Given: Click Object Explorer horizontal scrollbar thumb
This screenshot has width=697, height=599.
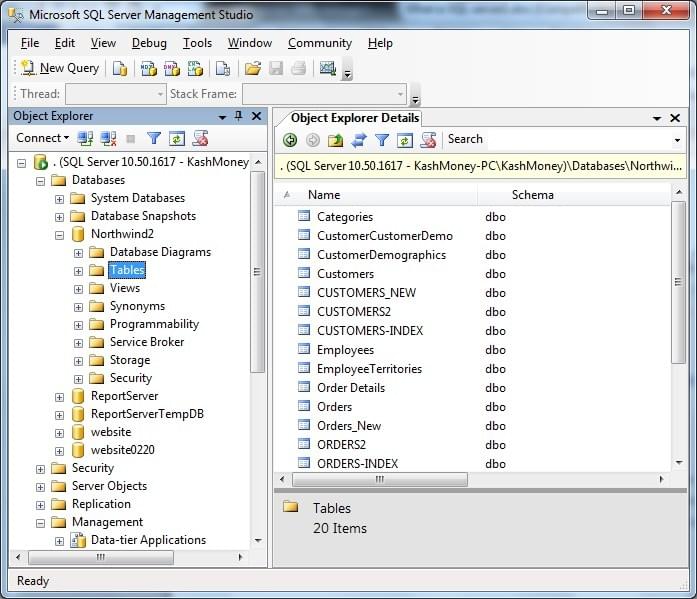Looking at the screenshot, I should tap(101, 557).
